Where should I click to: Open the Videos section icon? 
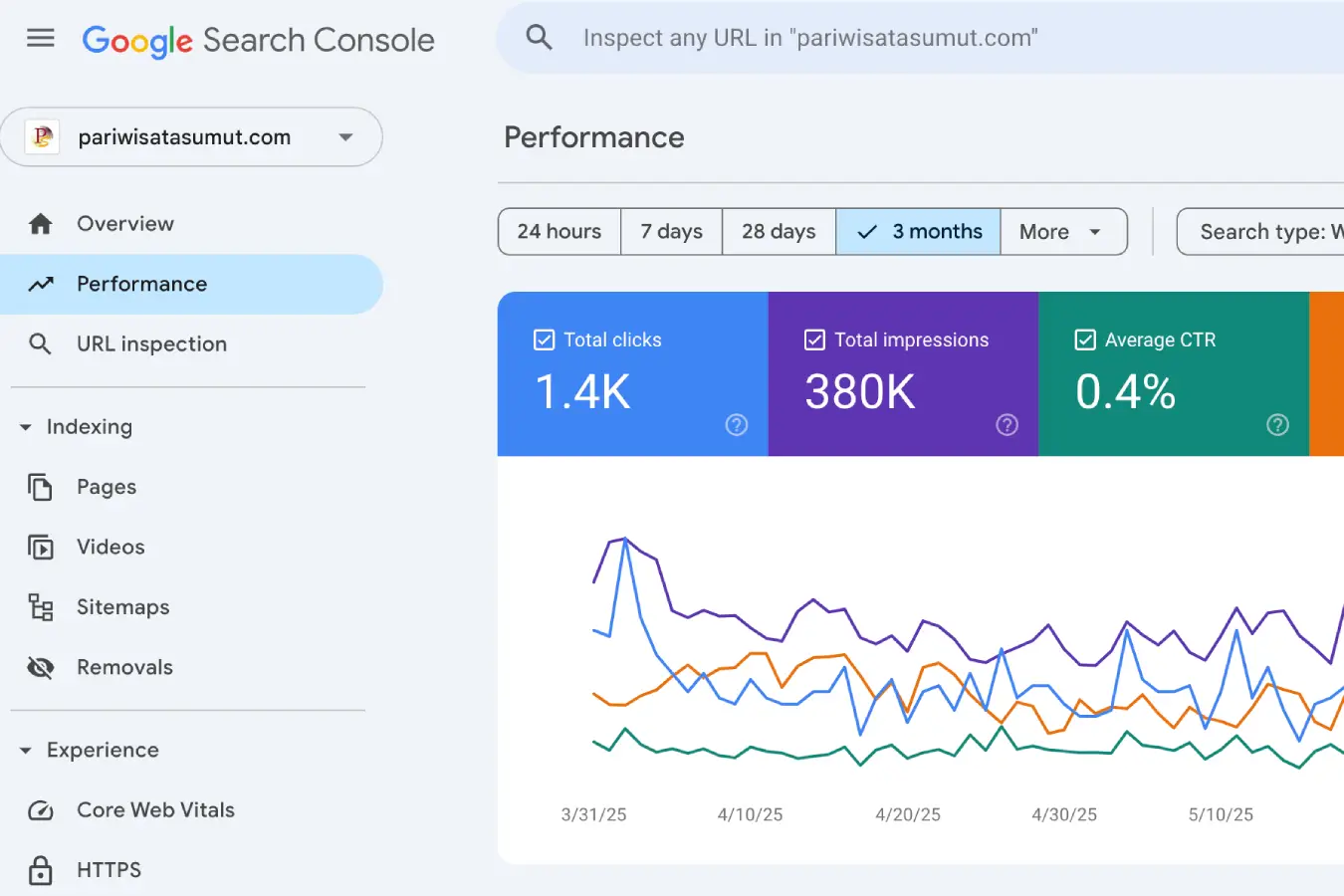41,547
